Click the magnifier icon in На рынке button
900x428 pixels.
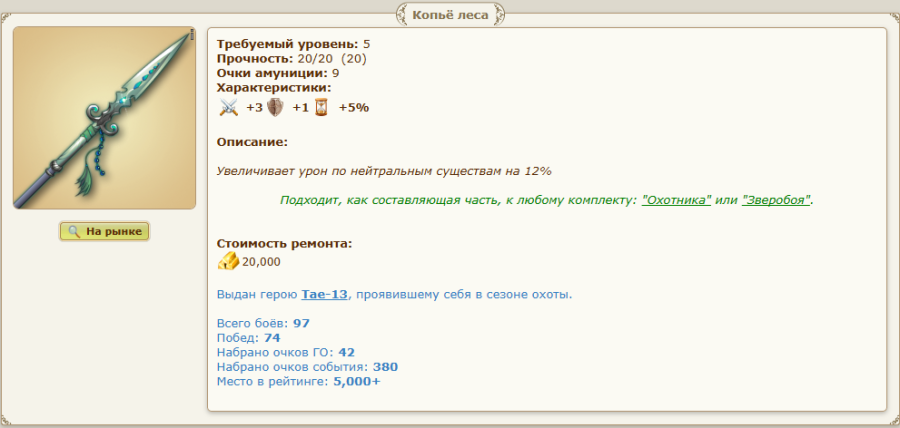tap(73, 231)
